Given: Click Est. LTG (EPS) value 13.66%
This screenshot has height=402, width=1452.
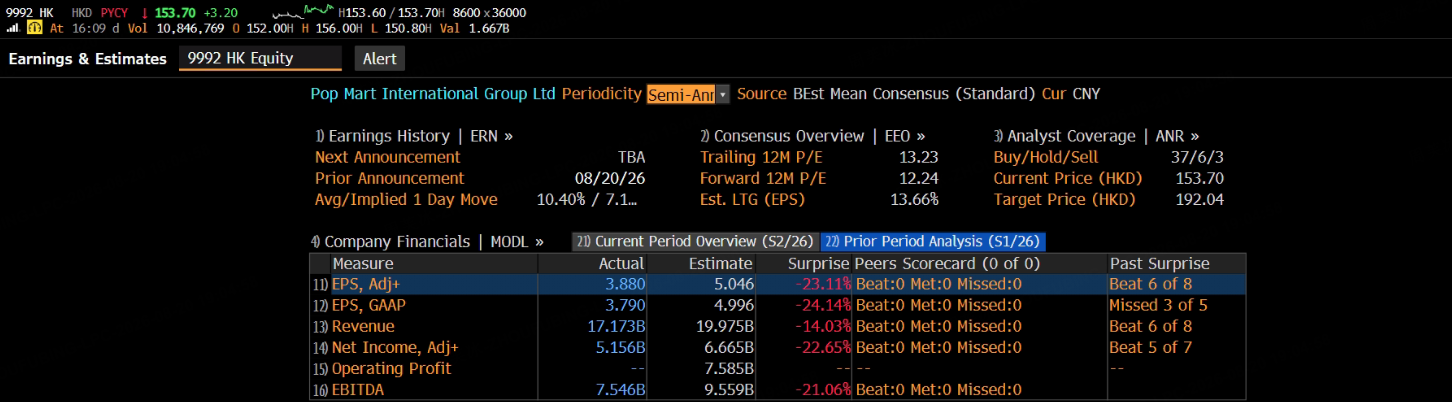Looking at the screenshot, I should point(914,199).
